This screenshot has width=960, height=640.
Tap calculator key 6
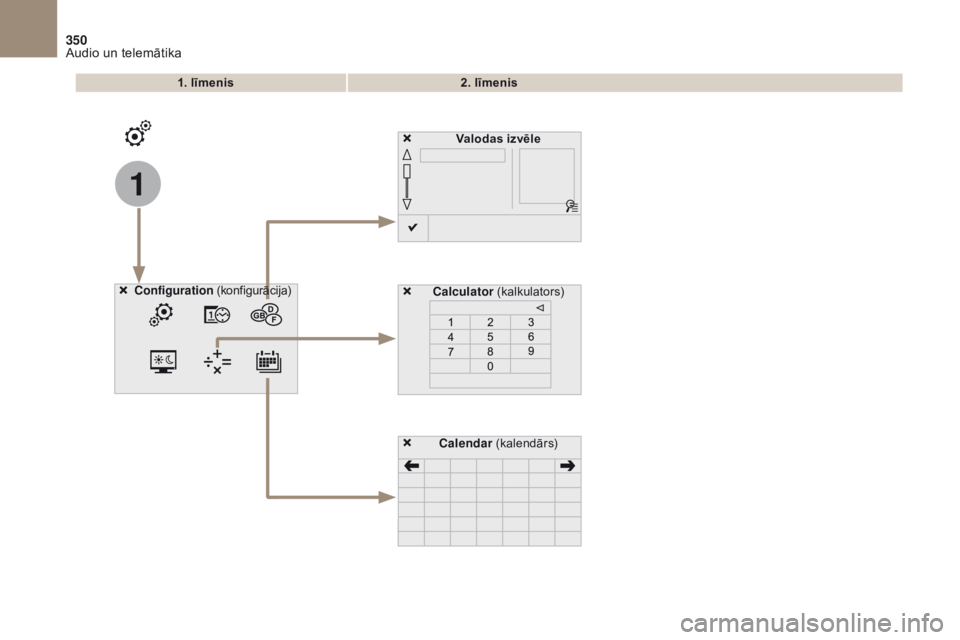coord(531,337)
